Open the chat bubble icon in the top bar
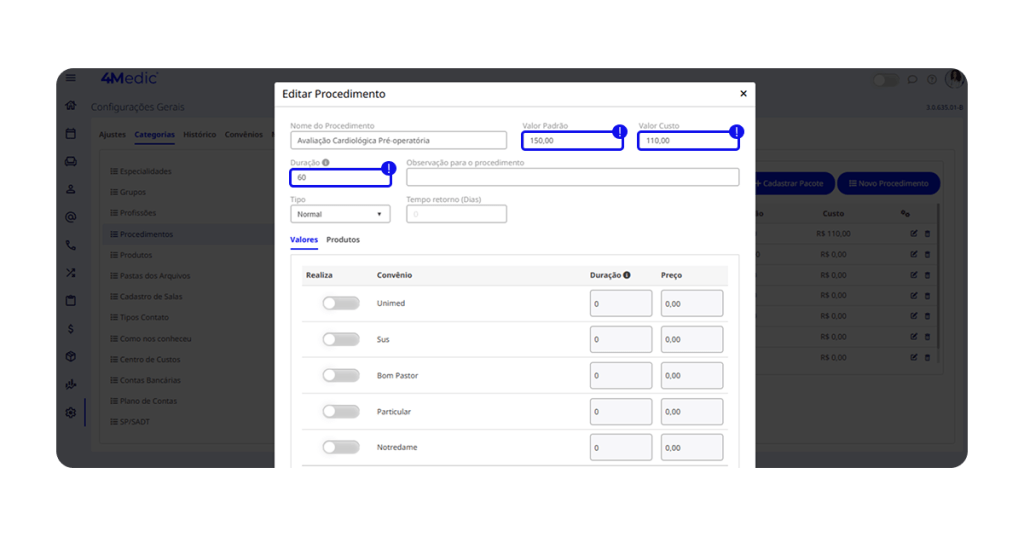This screenshot has height=537, width=1024. (x=911, y=80)
